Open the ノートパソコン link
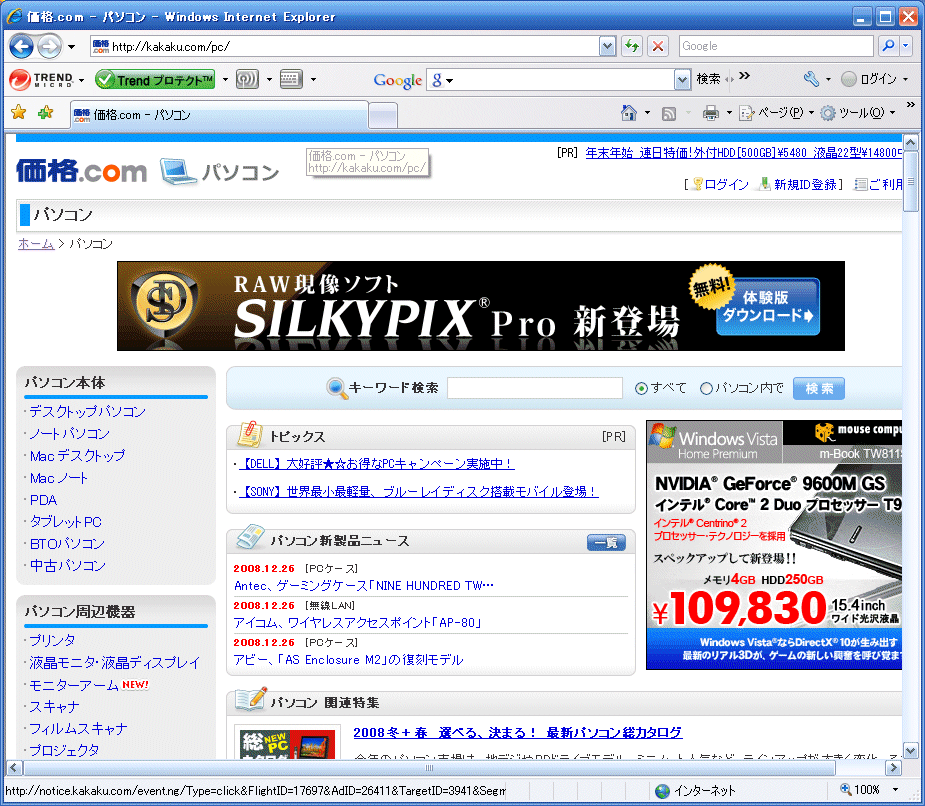 coord(70,434)
